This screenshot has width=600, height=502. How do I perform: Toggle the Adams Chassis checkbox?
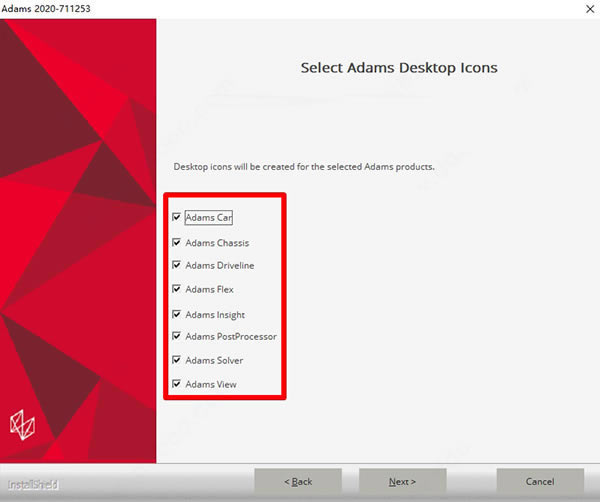pyautogui.click(x=177, y=242)
